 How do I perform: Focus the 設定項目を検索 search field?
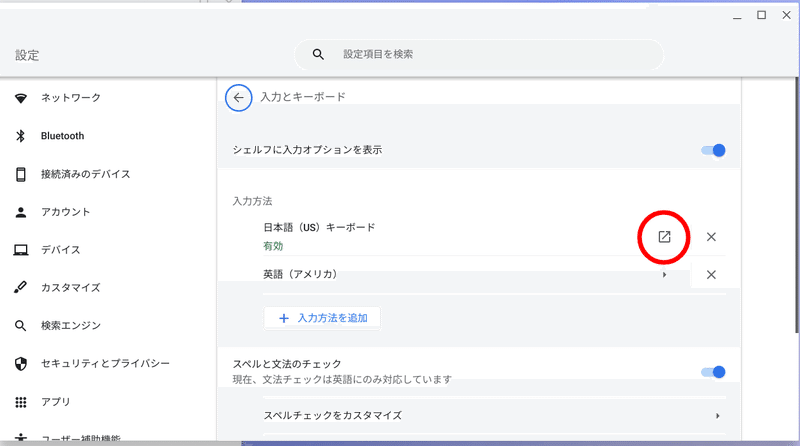[x=479, y=54]
